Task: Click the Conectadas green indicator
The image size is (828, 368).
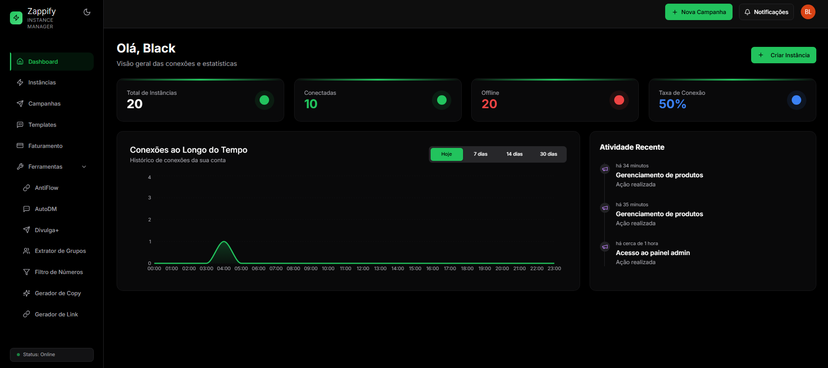Action: point(441,100)
